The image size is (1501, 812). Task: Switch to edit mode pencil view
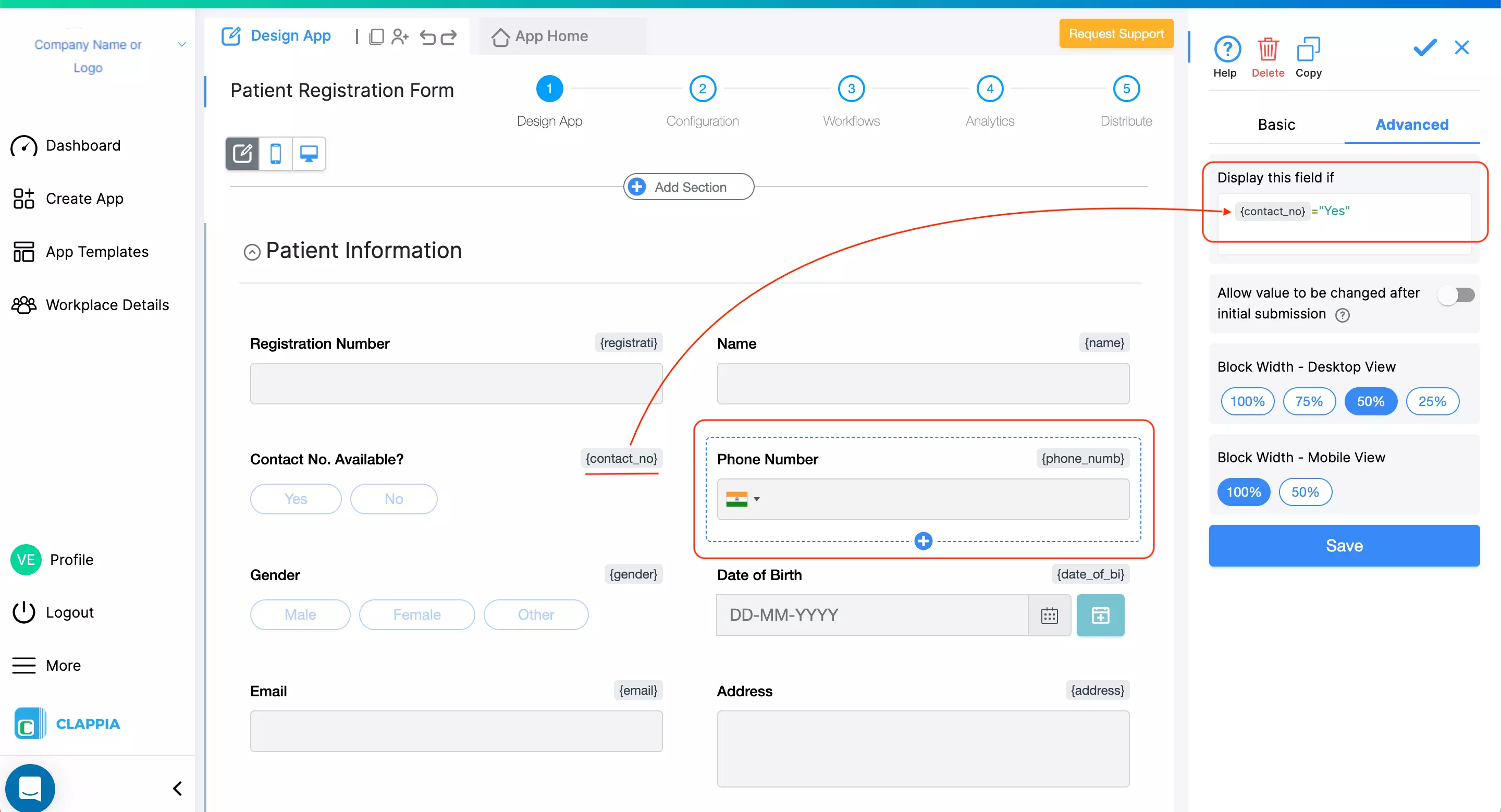242,154
